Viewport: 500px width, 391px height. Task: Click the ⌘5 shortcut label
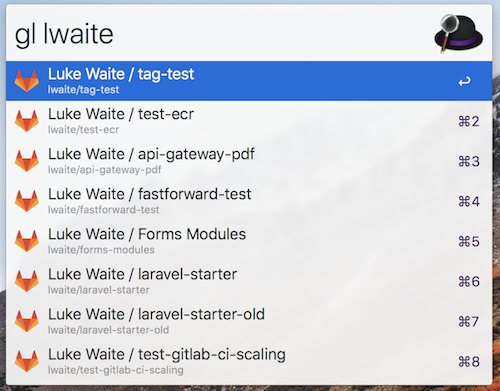469,241
